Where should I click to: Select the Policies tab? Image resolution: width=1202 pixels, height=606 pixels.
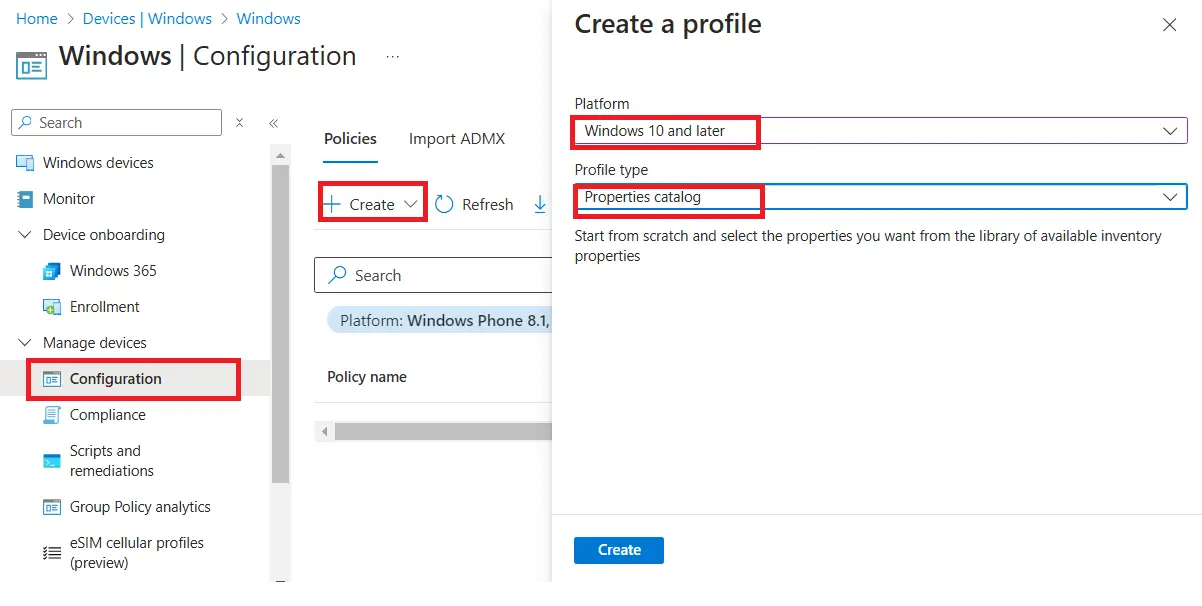[x=350, y=139]
